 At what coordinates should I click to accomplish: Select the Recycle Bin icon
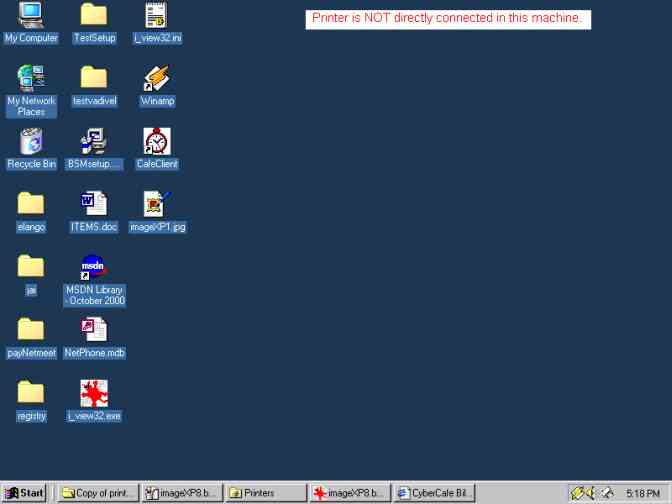tap(31, 142)
